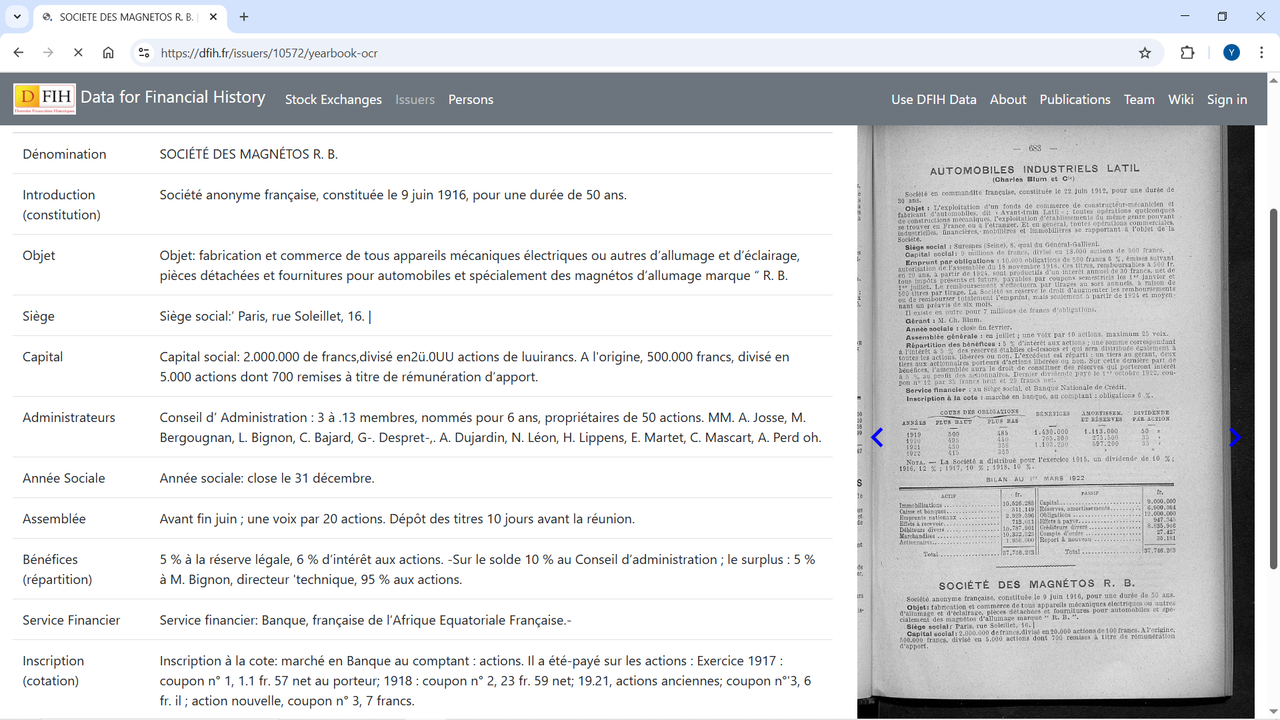Open the Issuers menu item
This screenshot has height=720, width=1280.
[415, 99]
